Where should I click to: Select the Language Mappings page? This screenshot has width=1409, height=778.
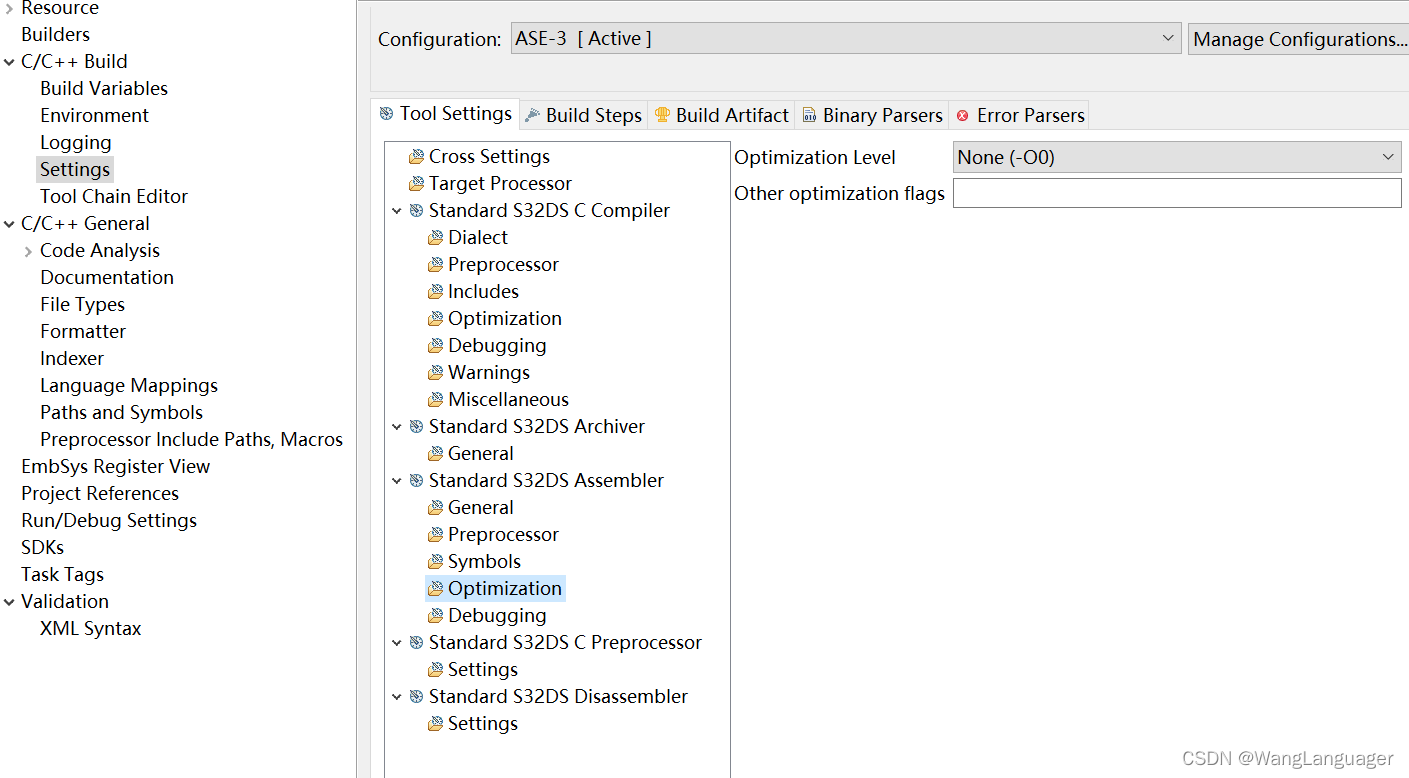(129, 386)
